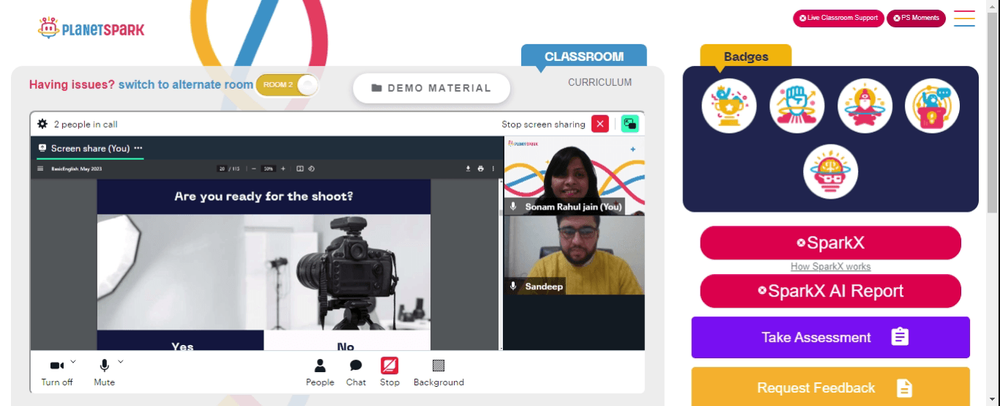Switch to the Curriculum tab
Image resolution: width=1000 pixels, height=406 pixels.
point(599,82)
